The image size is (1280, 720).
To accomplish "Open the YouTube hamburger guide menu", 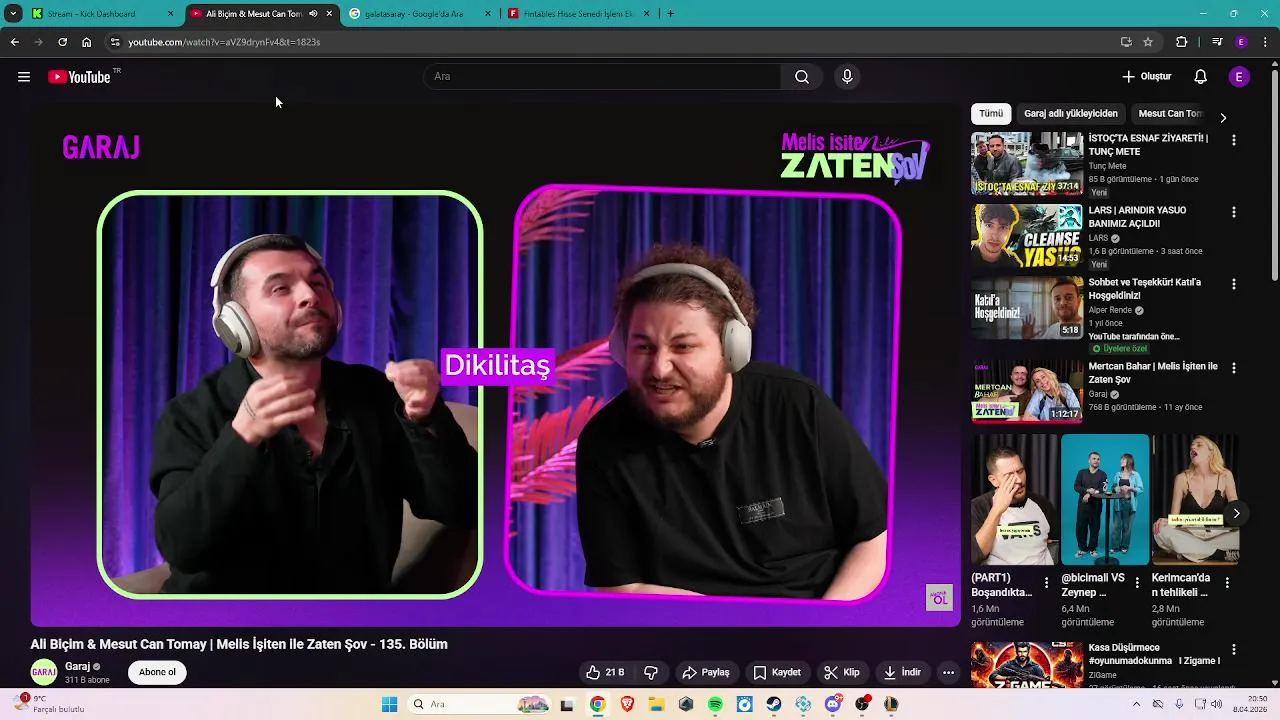I will (24, 77).
